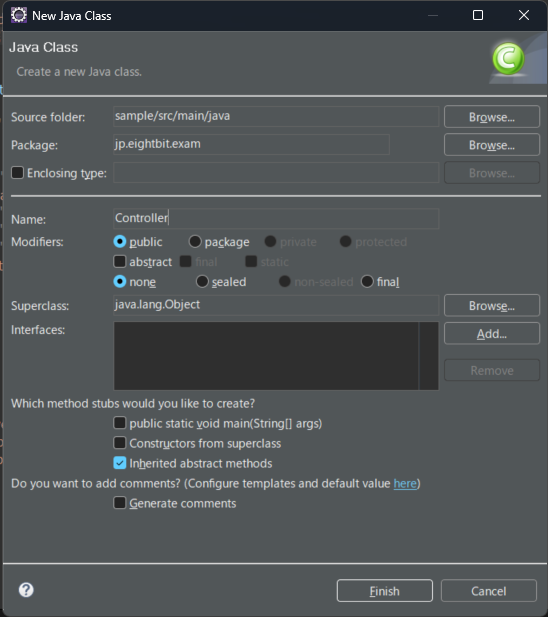Viewport: 548px width, 617px height.
Task: Tick public static void main stub checkbox
Action: [120, 423]
